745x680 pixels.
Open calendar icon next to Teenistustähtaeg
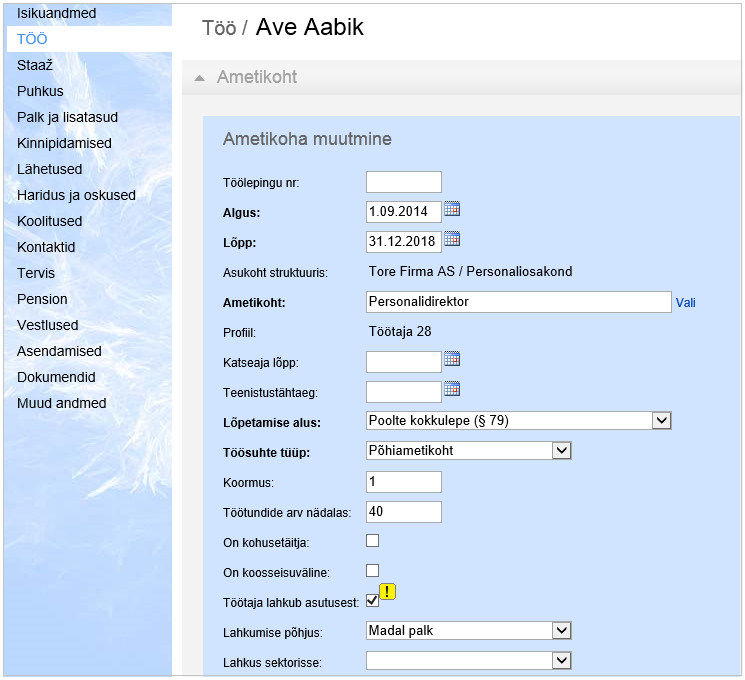(x=452, y=389)
